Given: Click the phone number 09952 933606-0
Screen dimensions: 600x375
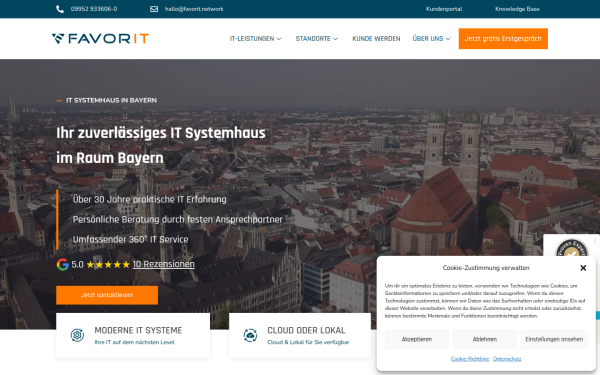Looking at the screenshot, I should [x=94, y=9].
